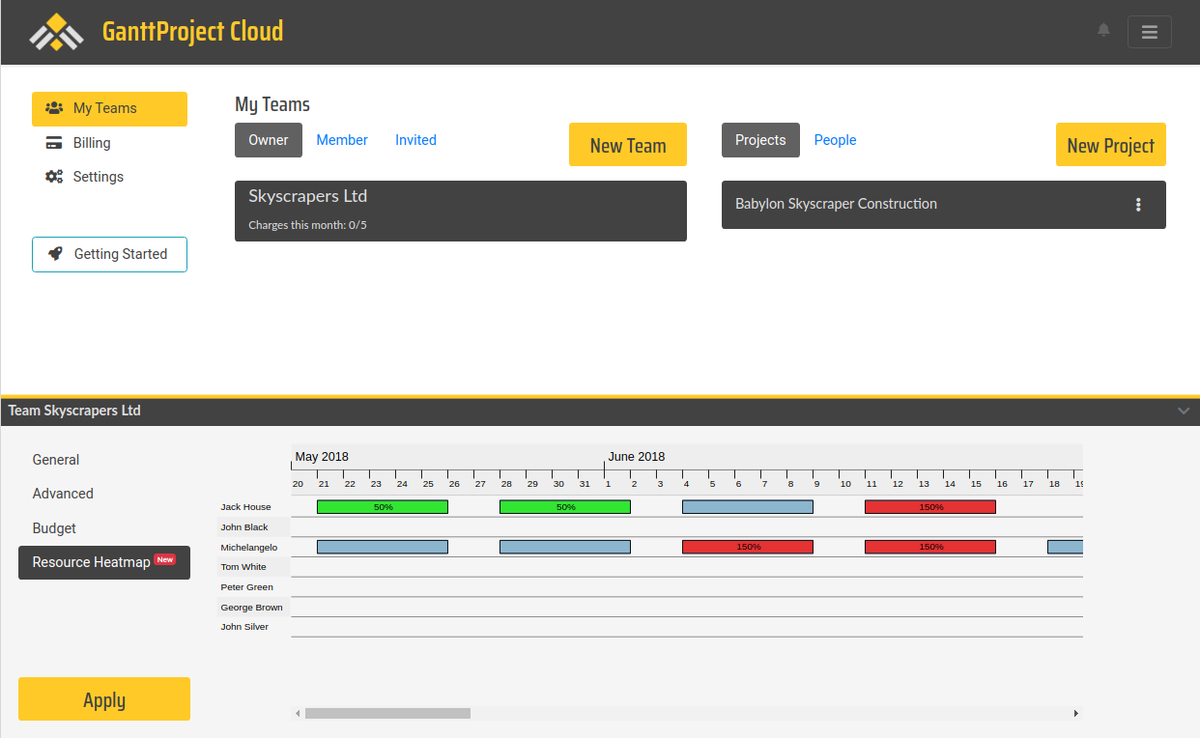Click the Team Skyscrapers Ltd panel title
1200x738 pixels.
(75, 411)
